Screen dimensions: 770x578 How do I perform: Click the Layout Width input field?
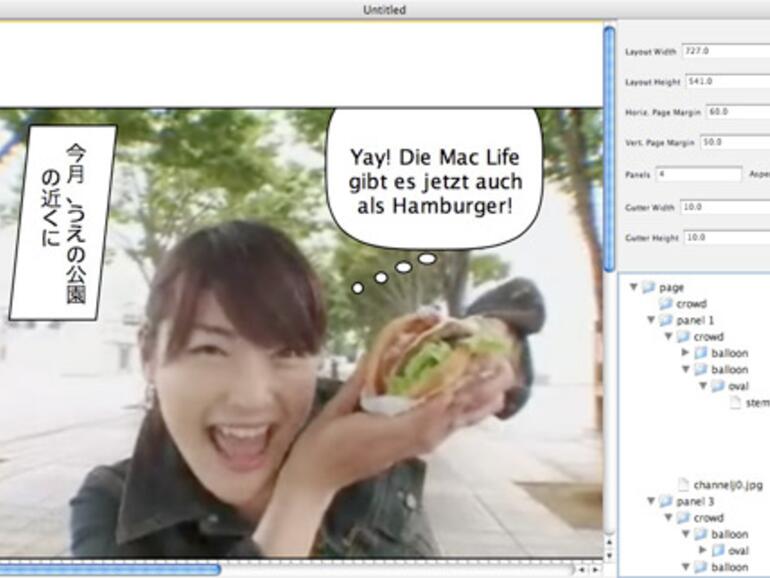coord(725,50)
